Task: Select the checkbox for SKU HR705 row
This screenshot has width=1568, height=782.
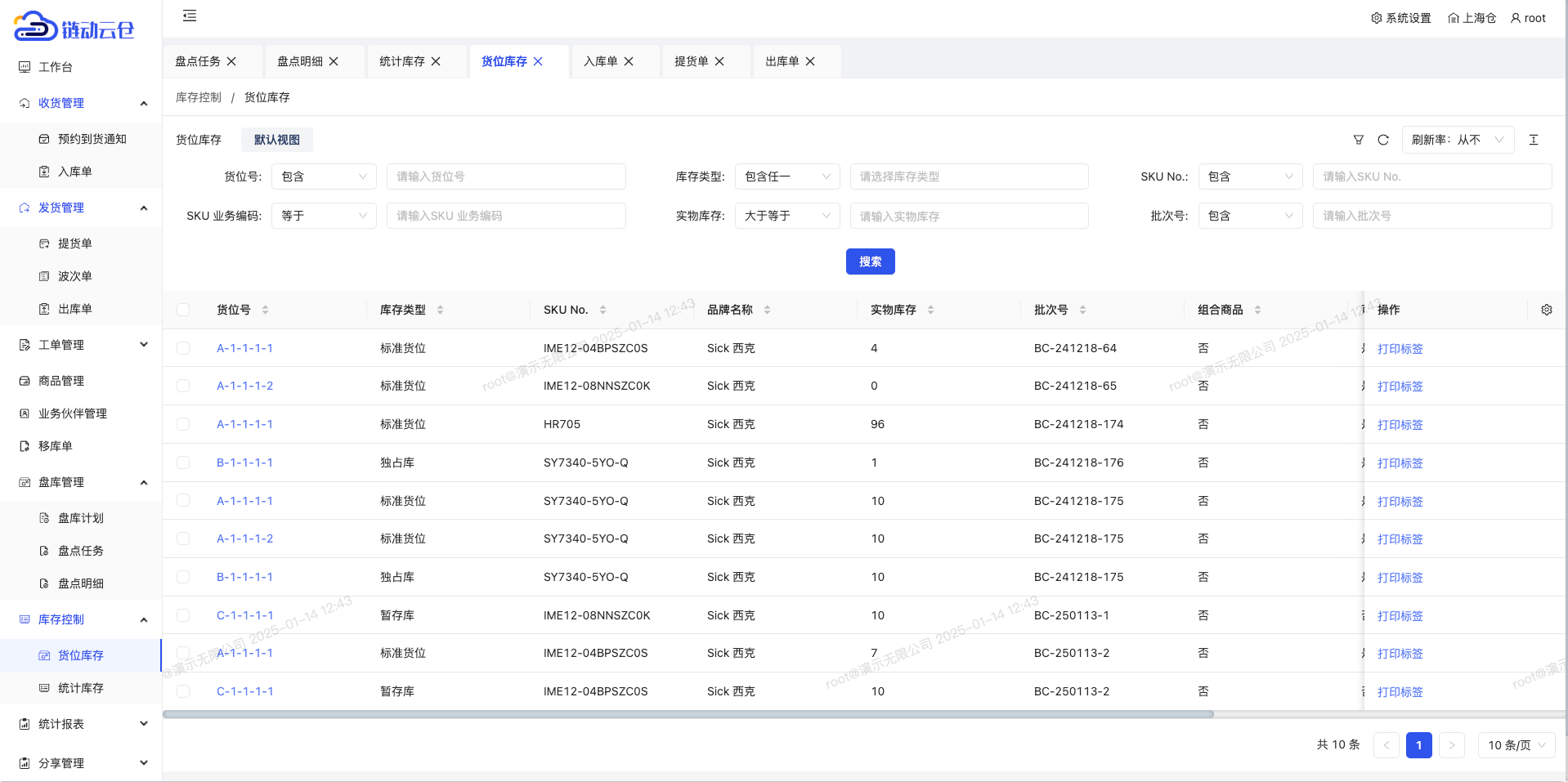Action: pyautogui.click(x=183, y=424)
